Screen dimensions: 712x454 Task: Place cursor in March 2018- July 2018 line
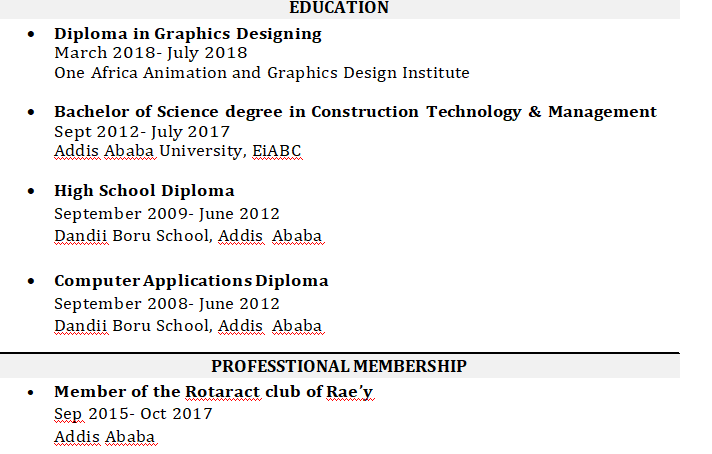[x=150, y=53]
